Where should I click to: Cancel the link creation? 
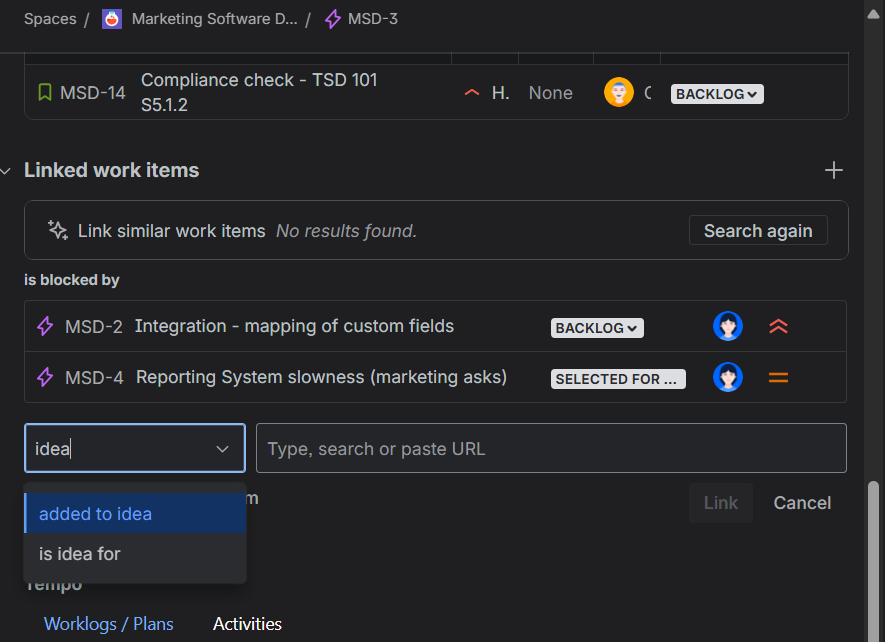801,503
